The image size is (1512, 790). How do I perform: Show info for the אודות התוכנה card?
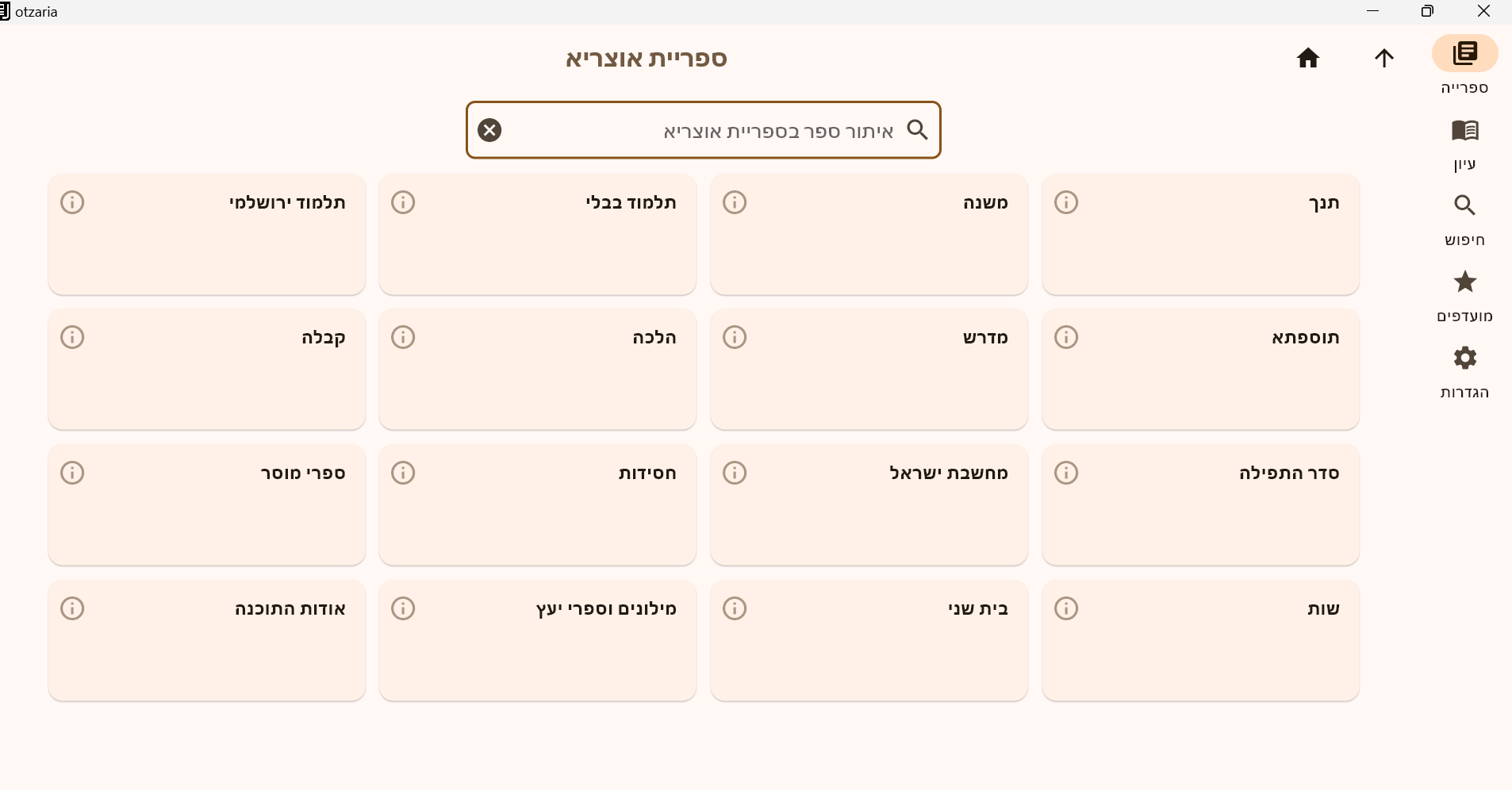pyautogui.click(x=72, y=608)
